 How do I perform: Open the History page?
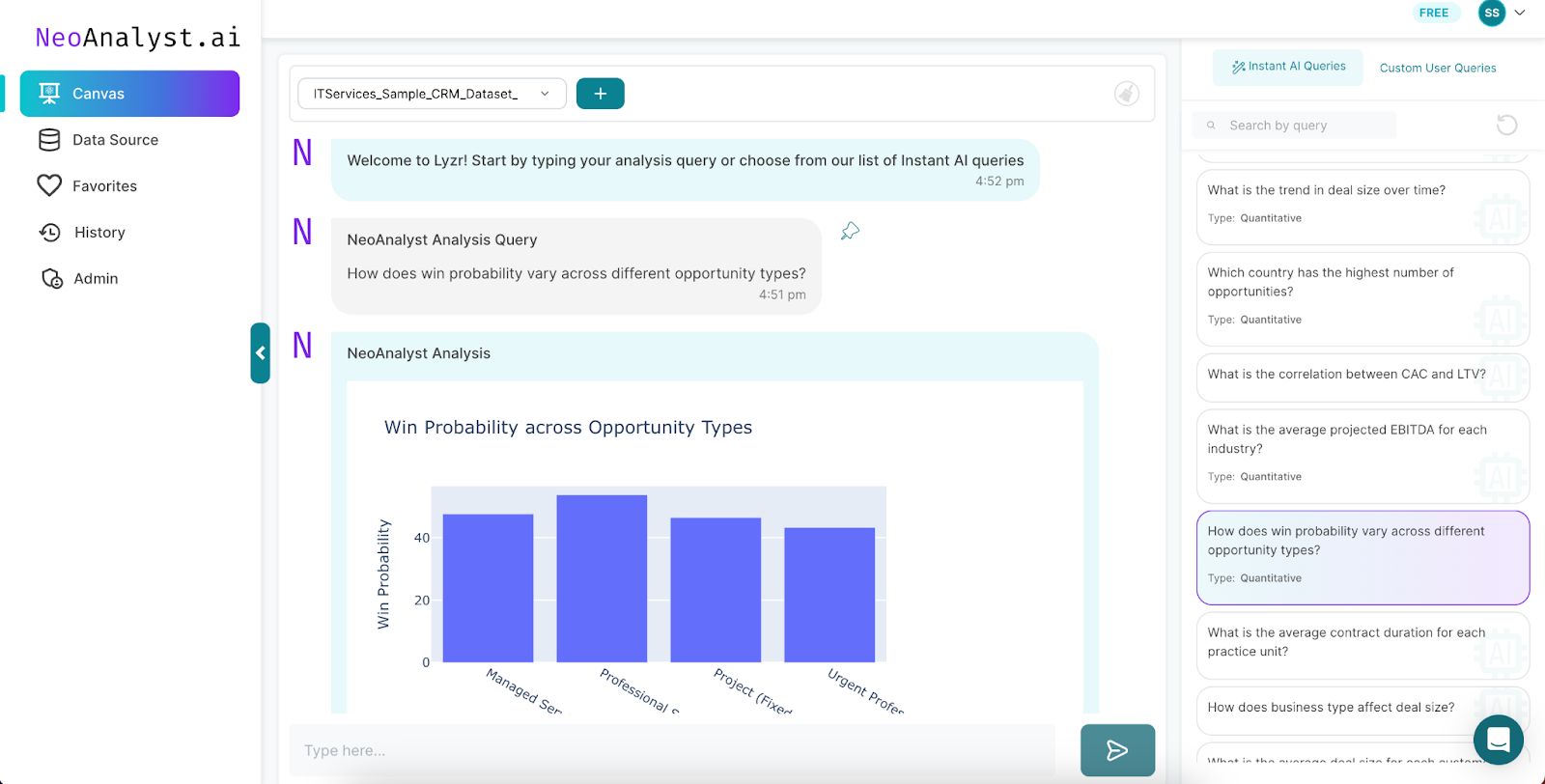(x=99, y=233)
